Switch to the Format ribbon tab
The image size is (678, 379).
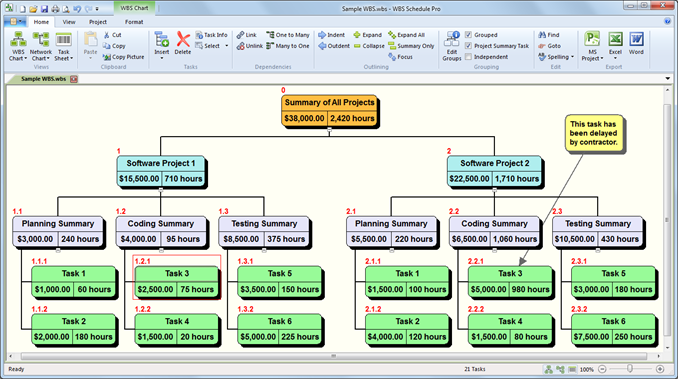pos(134,22)
